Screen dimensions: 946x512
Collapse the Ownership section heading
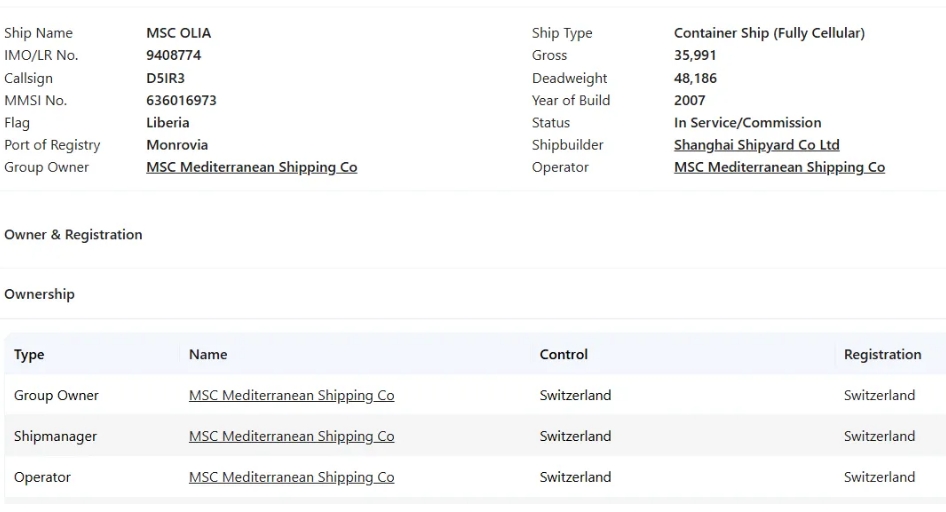pos(39,294)
